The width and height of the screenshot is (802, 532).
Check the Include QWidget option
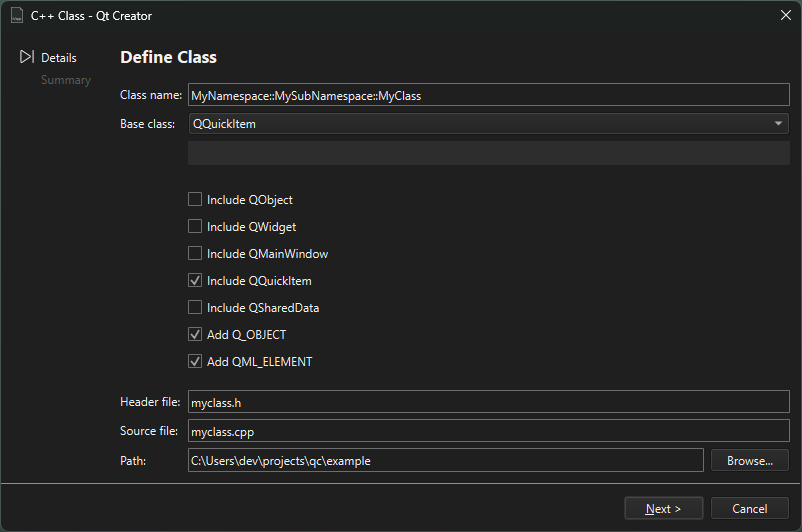(195, 227)
